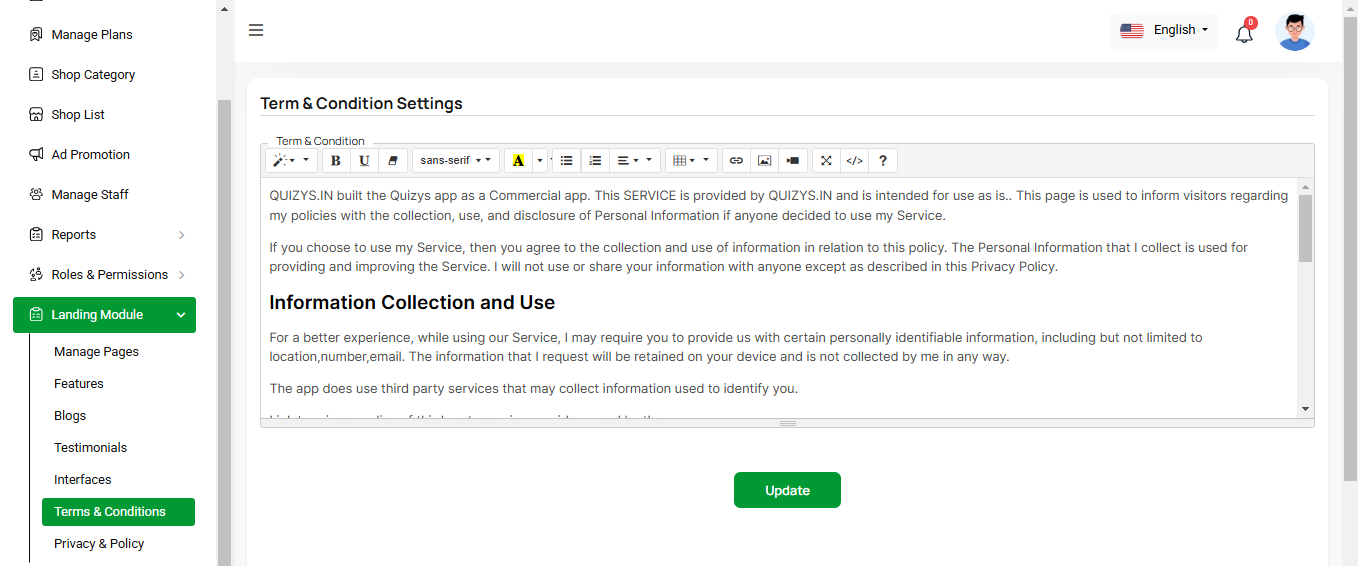Viewport: 1358px width, 566px height.
Task: Open the sans-serif font family dropdown
Action: coord(455,160)
